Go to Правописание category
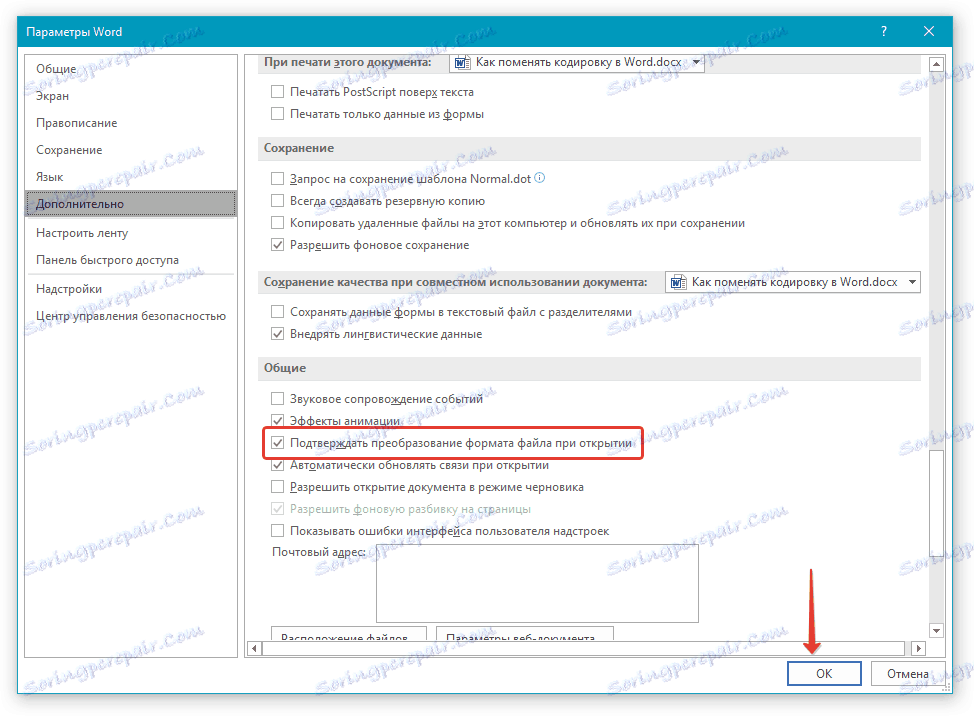974x716 pixels. click(130, 123)
